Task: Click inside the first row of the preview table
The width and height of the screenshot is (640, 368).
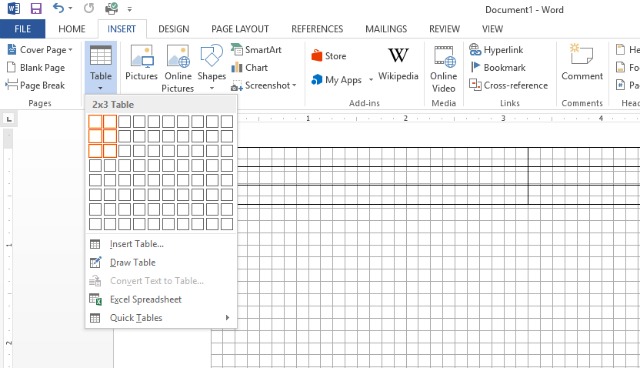Action: click(382, 157)
